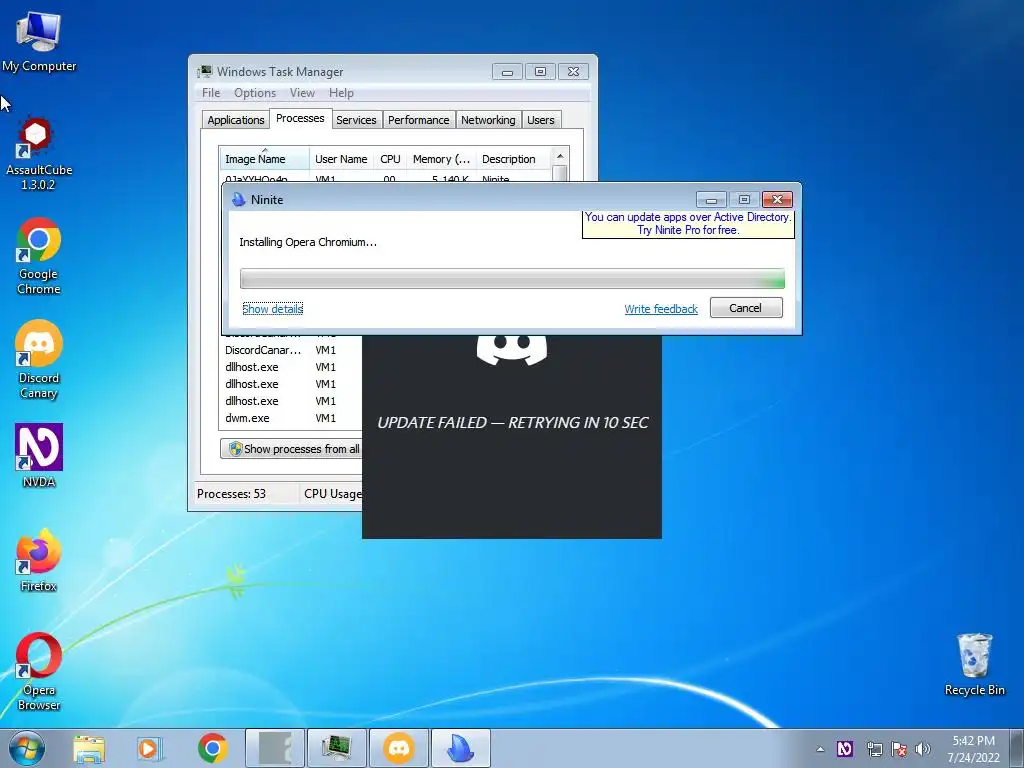The image size is (1024, 768).
Task: Select the DiscordCanar... process row
Action: click(293, 350)
